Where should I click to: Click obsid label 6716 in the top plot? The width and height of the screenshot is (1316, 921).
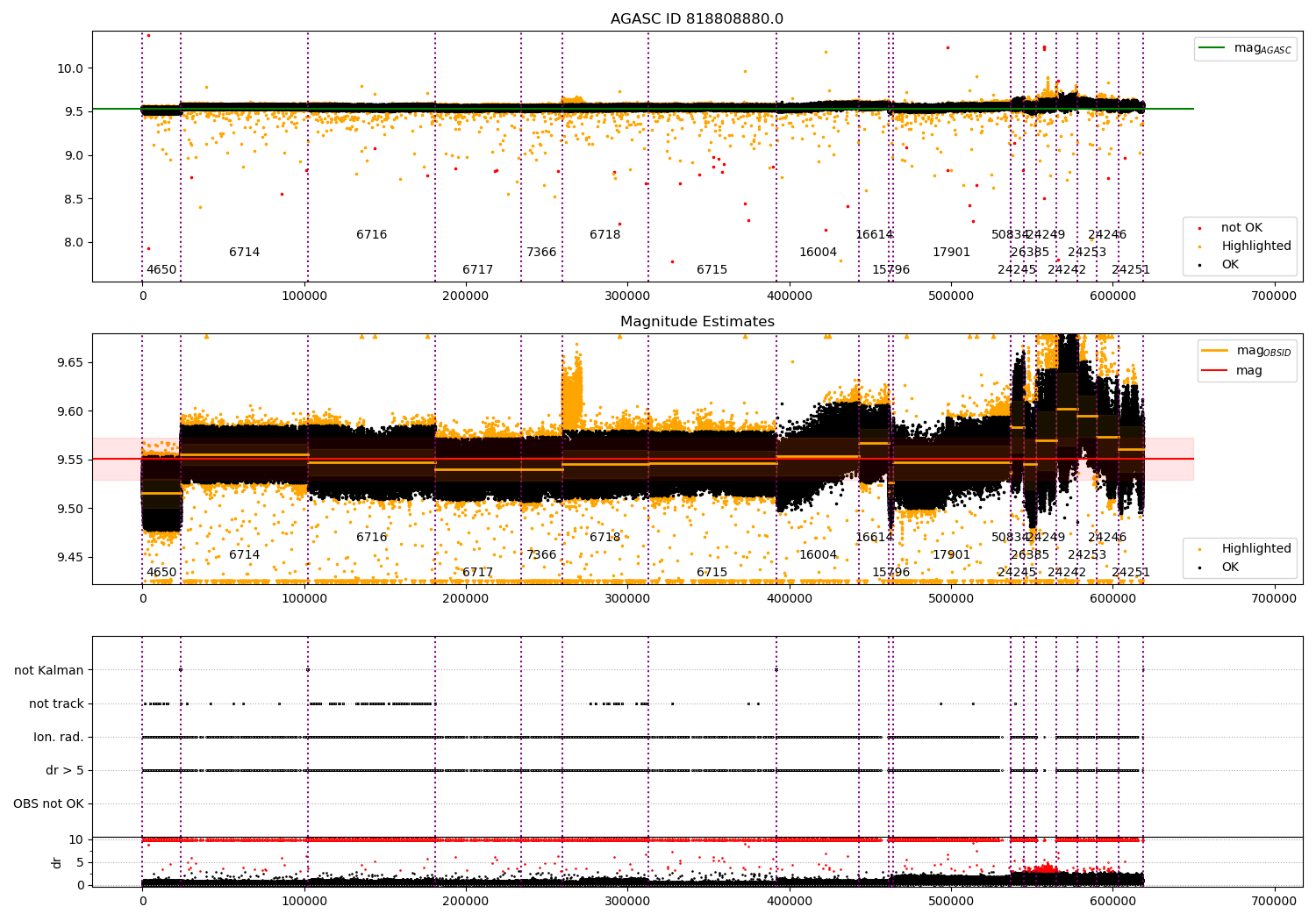coord(372,235)
